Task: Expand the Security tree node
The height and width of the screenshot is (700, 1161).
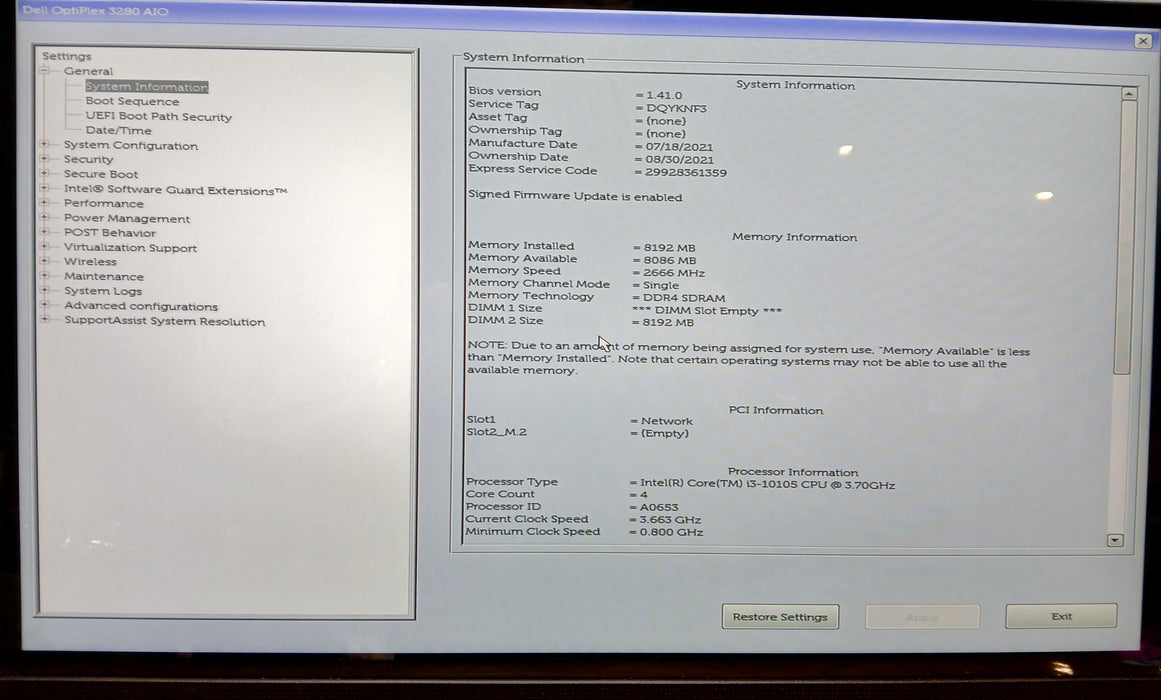Action: pos(44,159)
